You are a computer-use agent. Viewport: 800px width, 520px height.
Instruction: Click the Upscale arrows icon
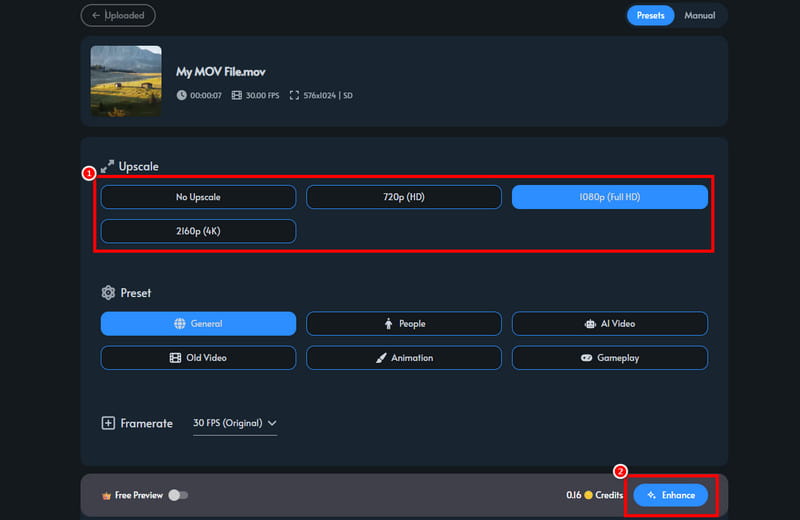(108, 166)
